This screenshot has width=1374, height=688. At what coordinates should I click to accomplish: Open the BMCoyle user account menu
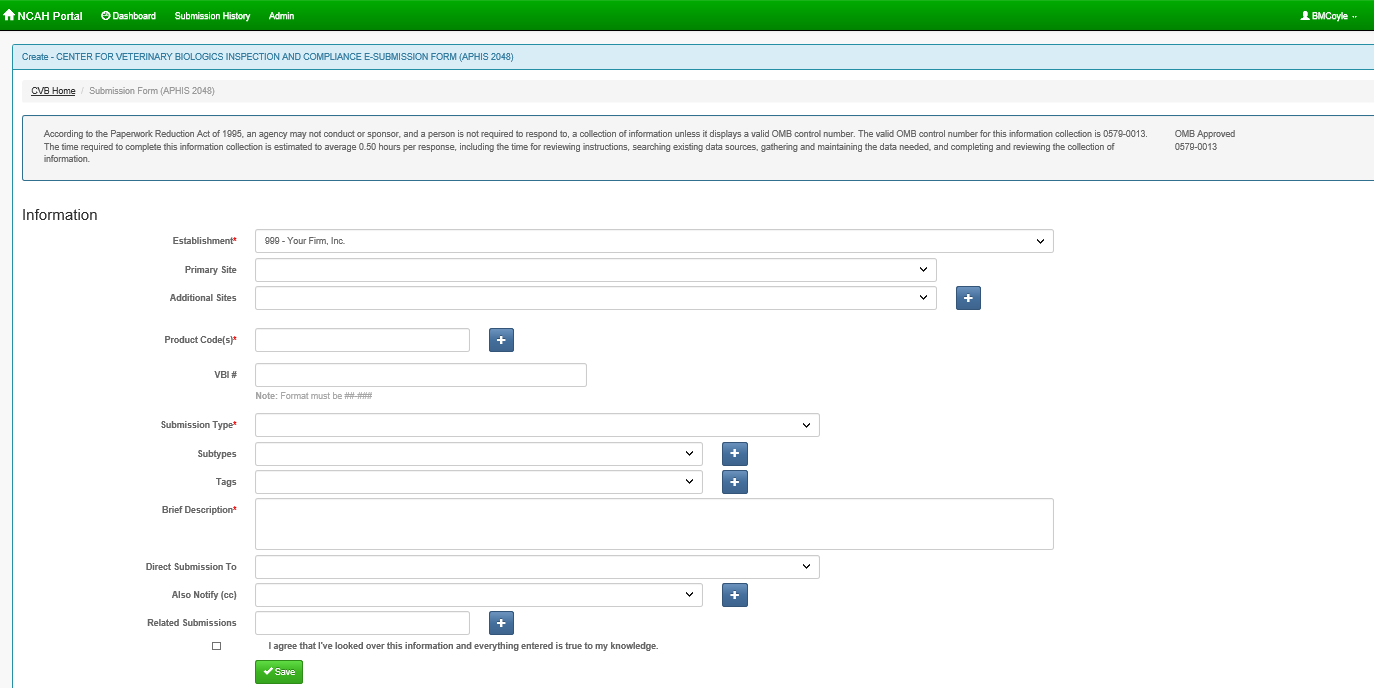click(1328, 16)
